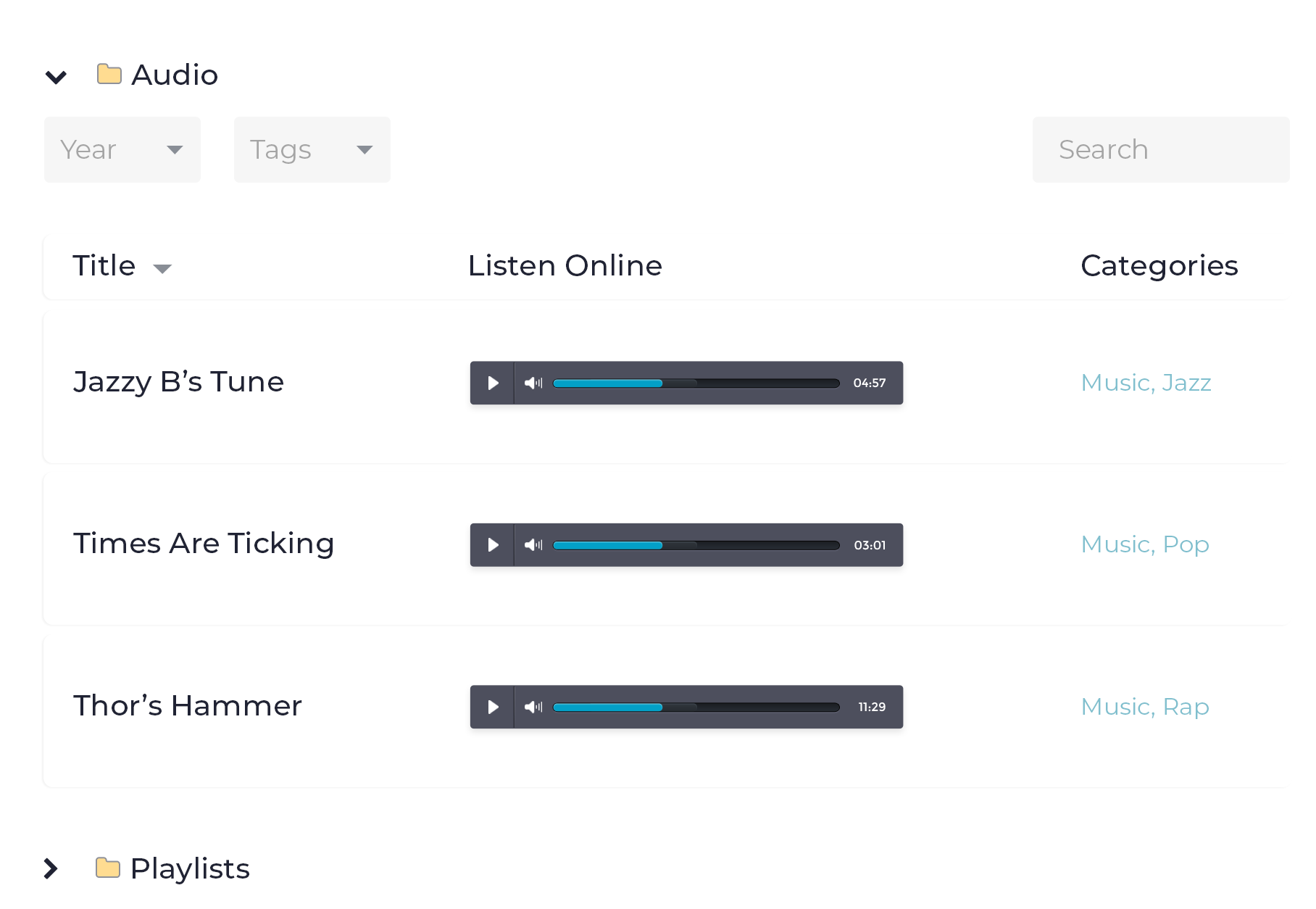Image resolution: width=1316 pixels, height=909 pixels.
Task: Seek on Jazzy B's Tune progress bar
Action: pyautogui.click(x=696, y=383)
